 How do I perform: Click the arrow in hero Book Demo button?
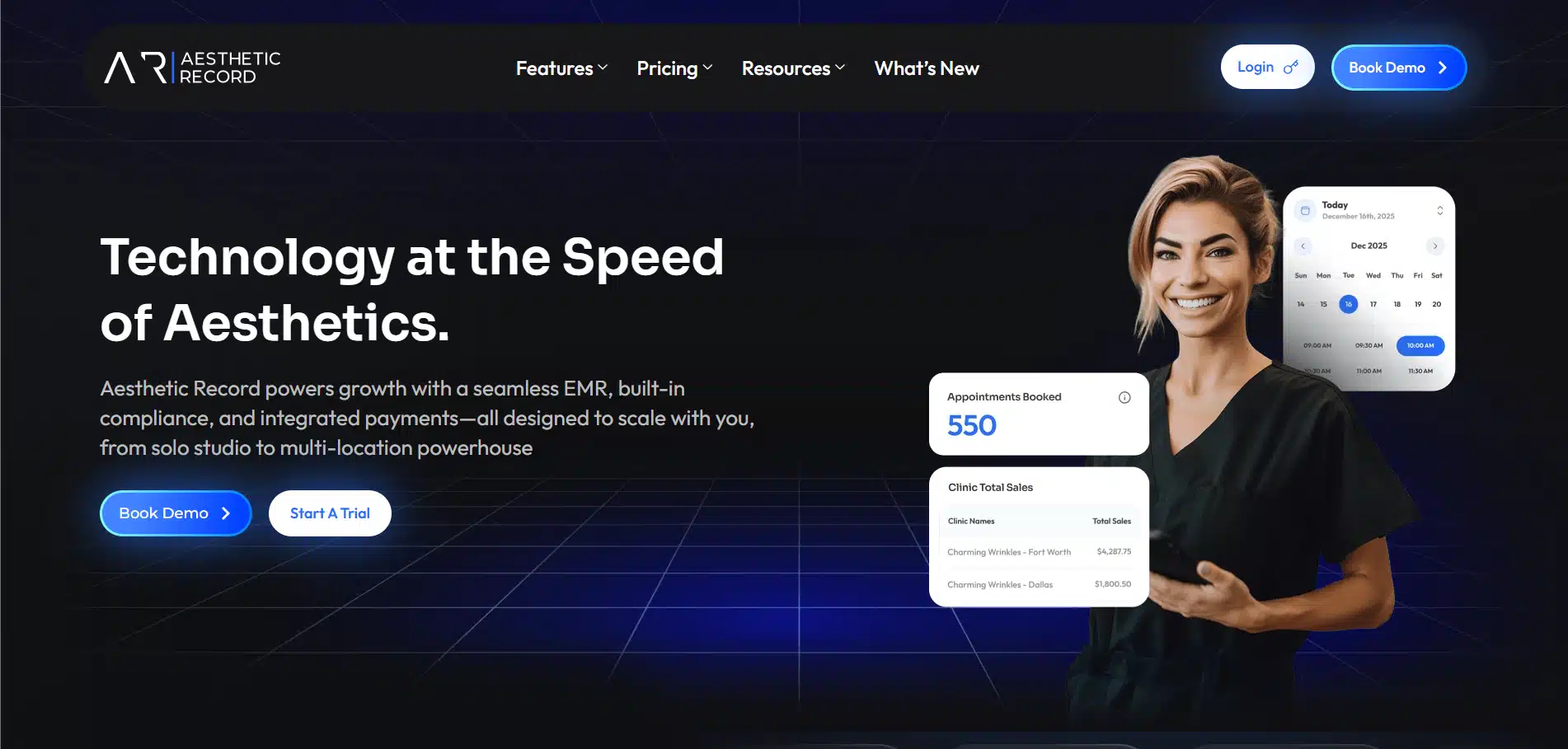225,513
